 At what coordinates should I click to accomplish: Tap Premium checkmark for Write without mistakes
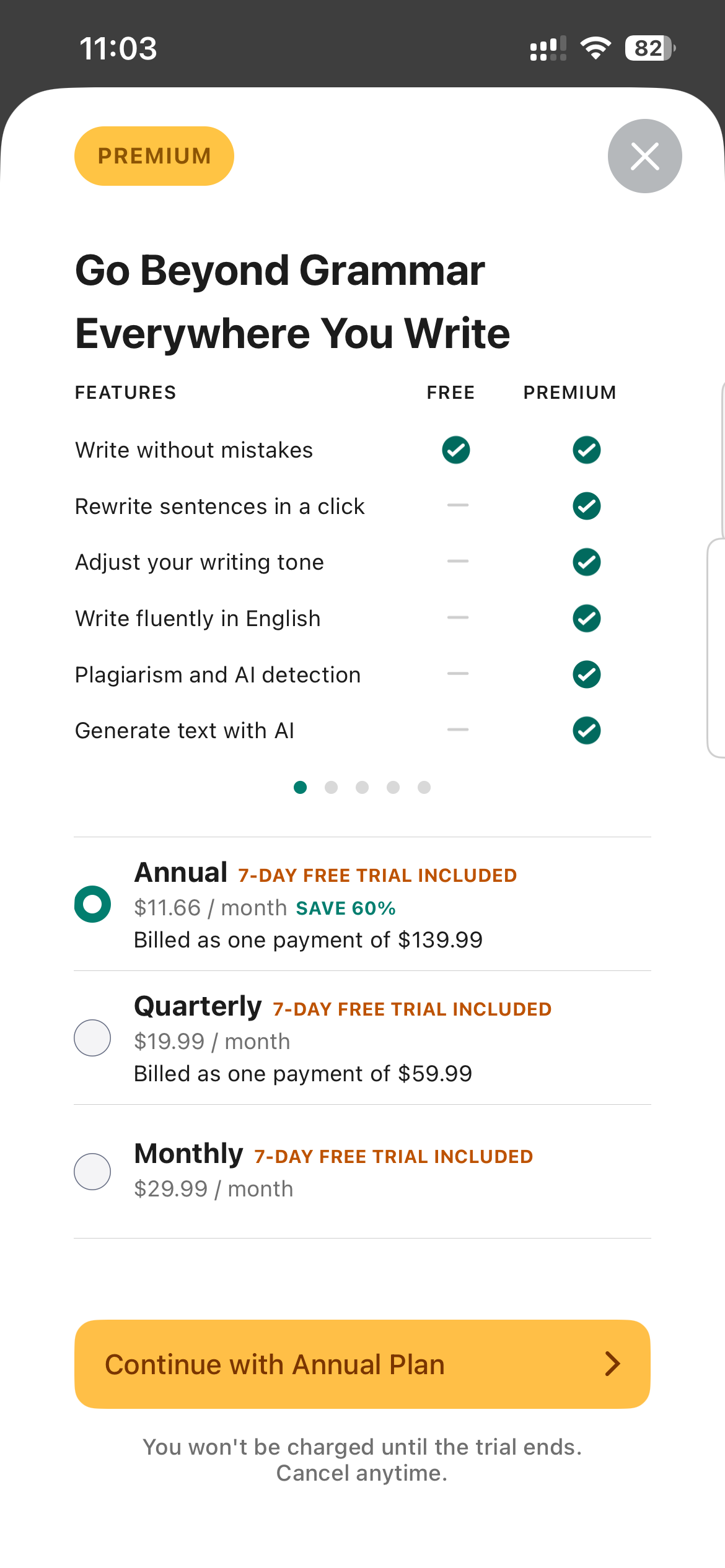point(586,450)
